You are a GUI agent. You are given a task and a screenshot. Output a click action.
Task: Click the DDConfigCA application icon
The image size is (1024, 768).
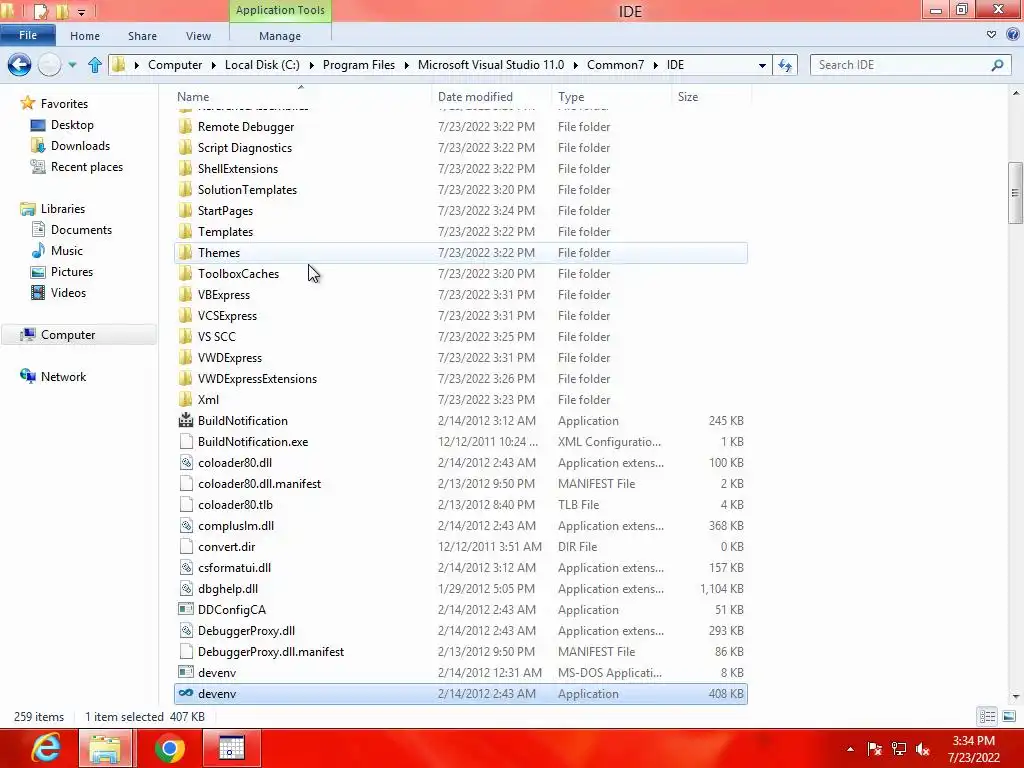point(186,609)
